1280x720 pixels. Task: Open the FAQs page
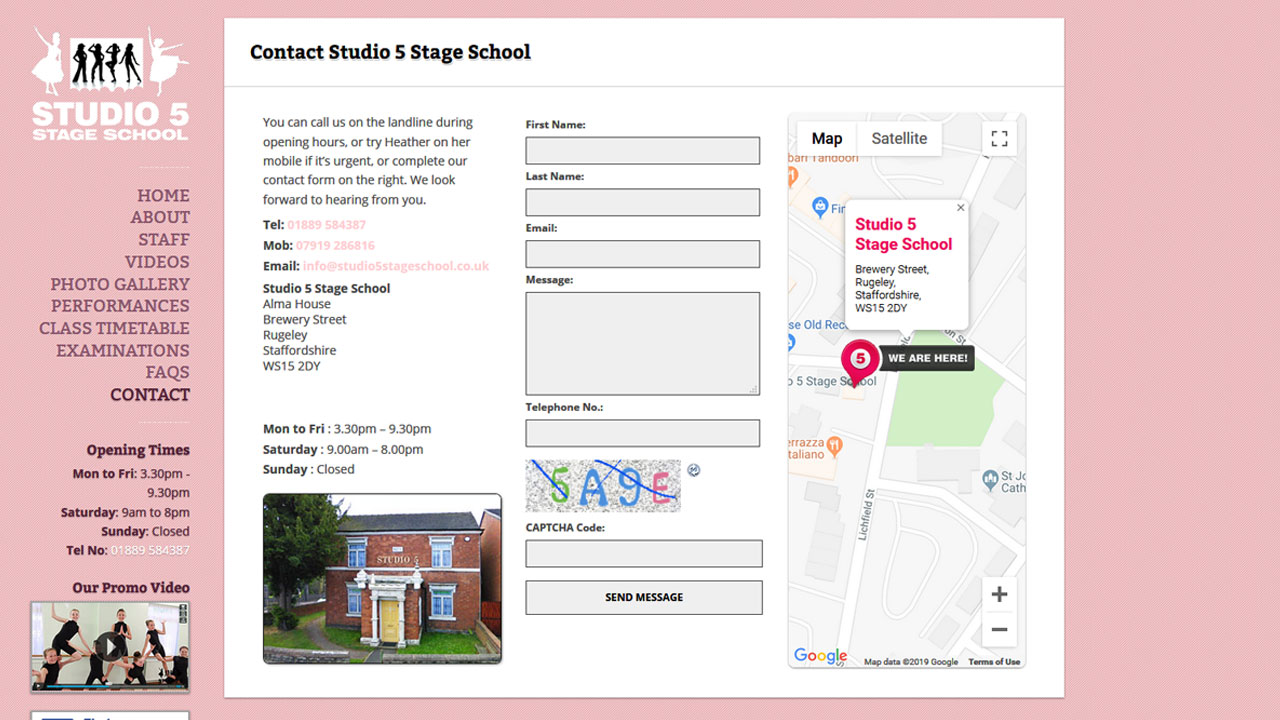[167, 372]
